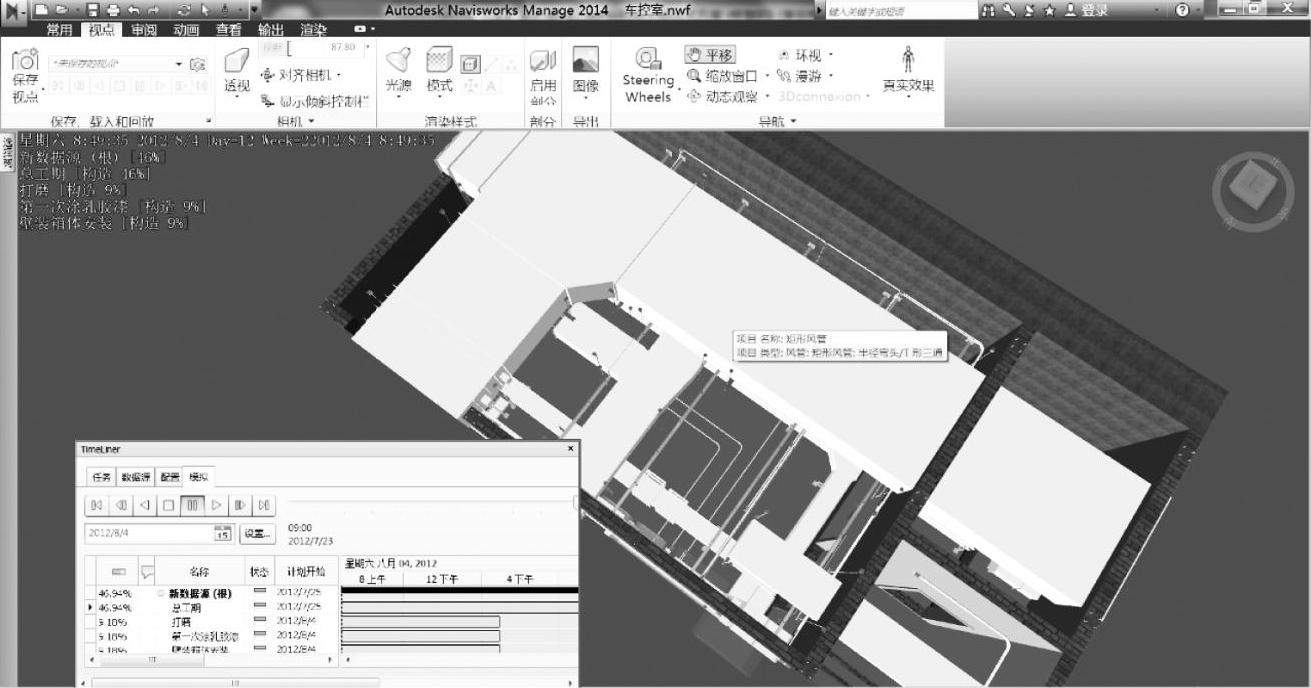The width and height of the screenshot is (1311, 688).
Task: Expand the 模式 render mode dropdown
Action: coord(439,86)
